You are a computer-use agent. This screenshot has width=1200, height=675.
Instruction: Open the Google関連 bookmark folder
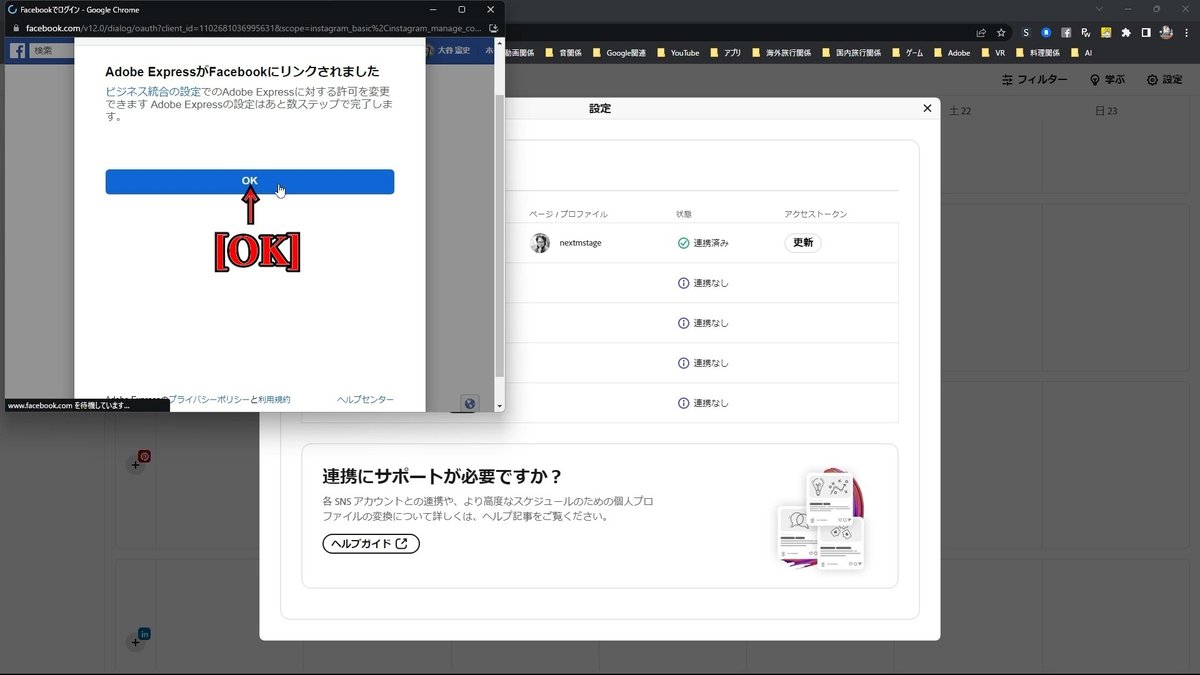point(618,52)
